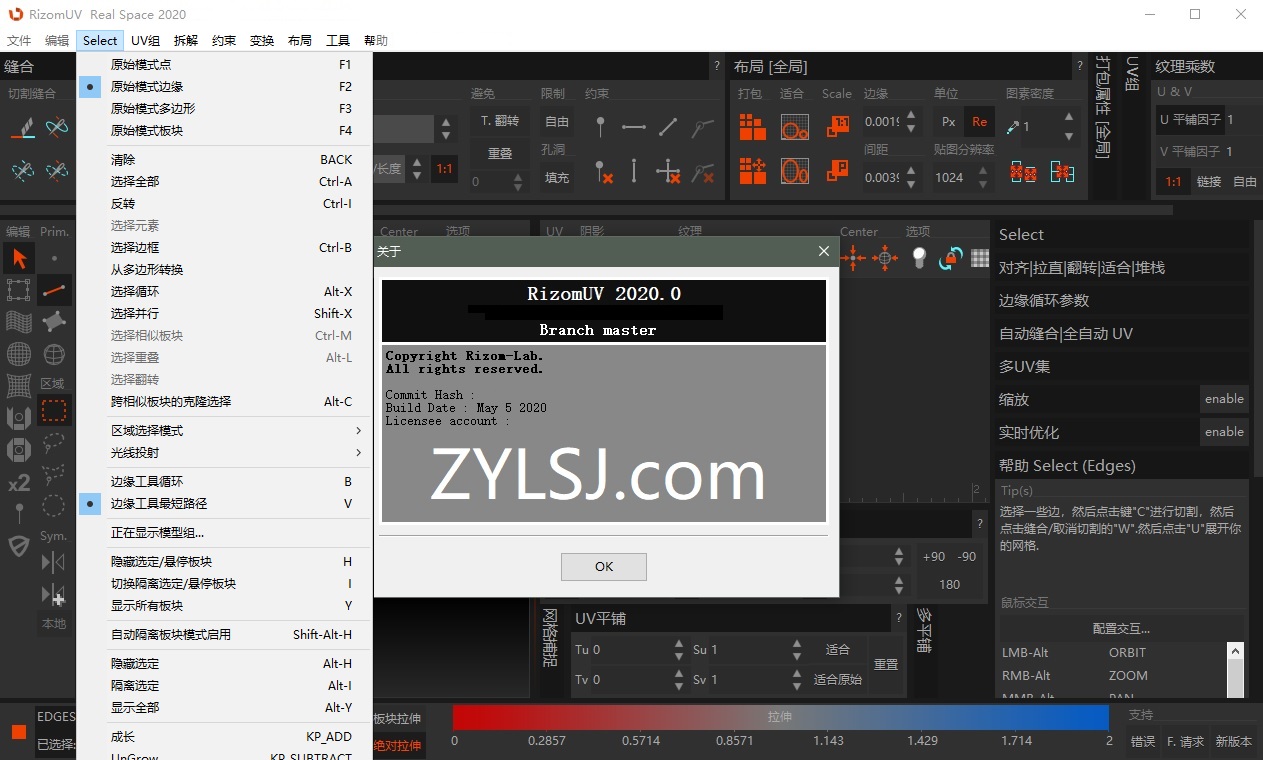
Task: Click the x2 tool icon
Action: click(x=19, y=483)
